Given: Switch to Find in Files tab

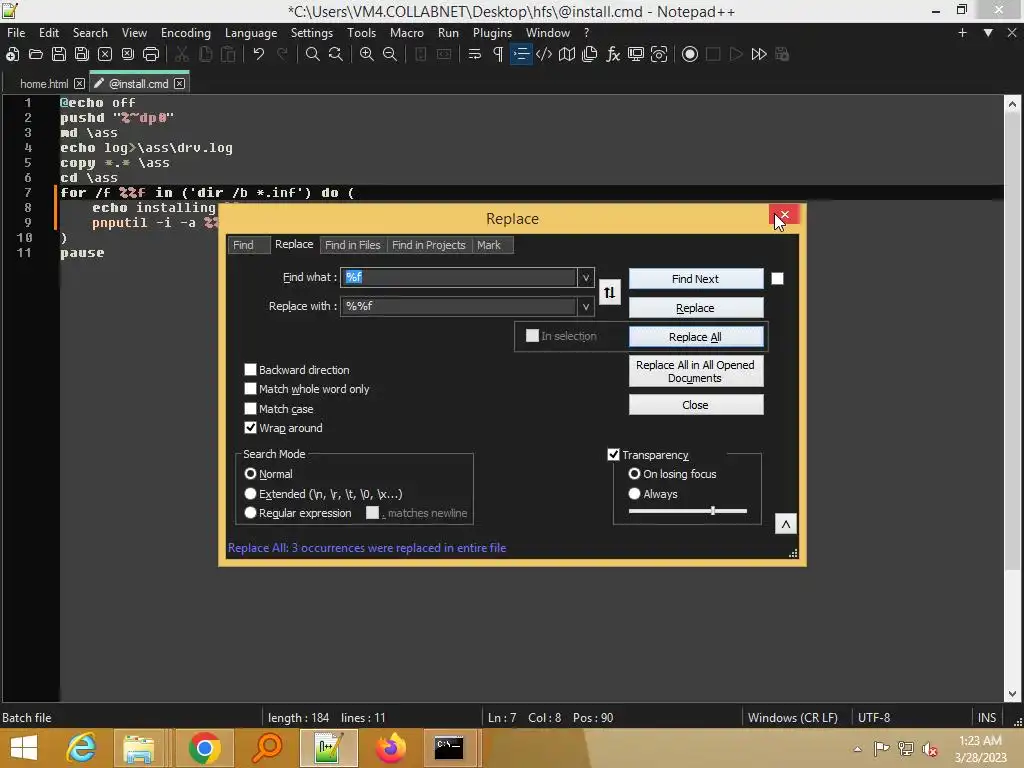Looking at the screenshot, I should tap(353, 245).
